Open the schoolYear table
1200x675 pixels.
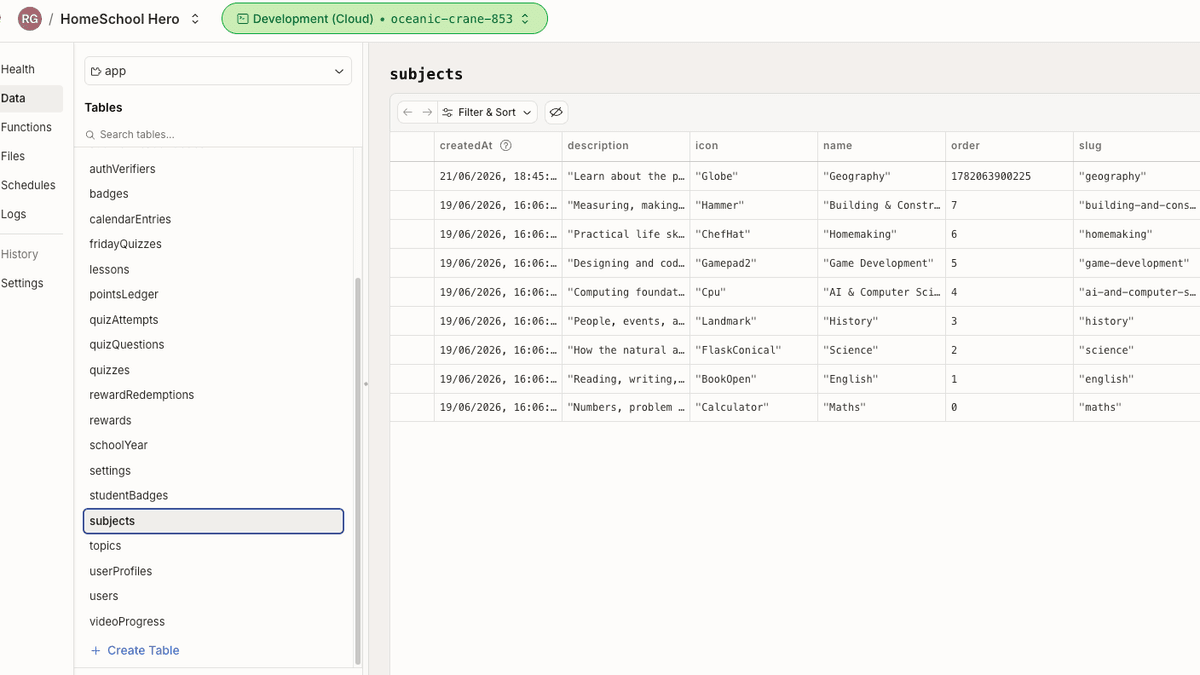pos(213,445)
